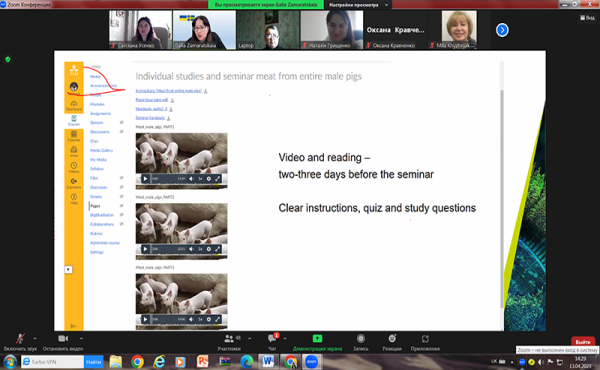
Task: Click Find button next to search box
Action: (x=93, y=362)
